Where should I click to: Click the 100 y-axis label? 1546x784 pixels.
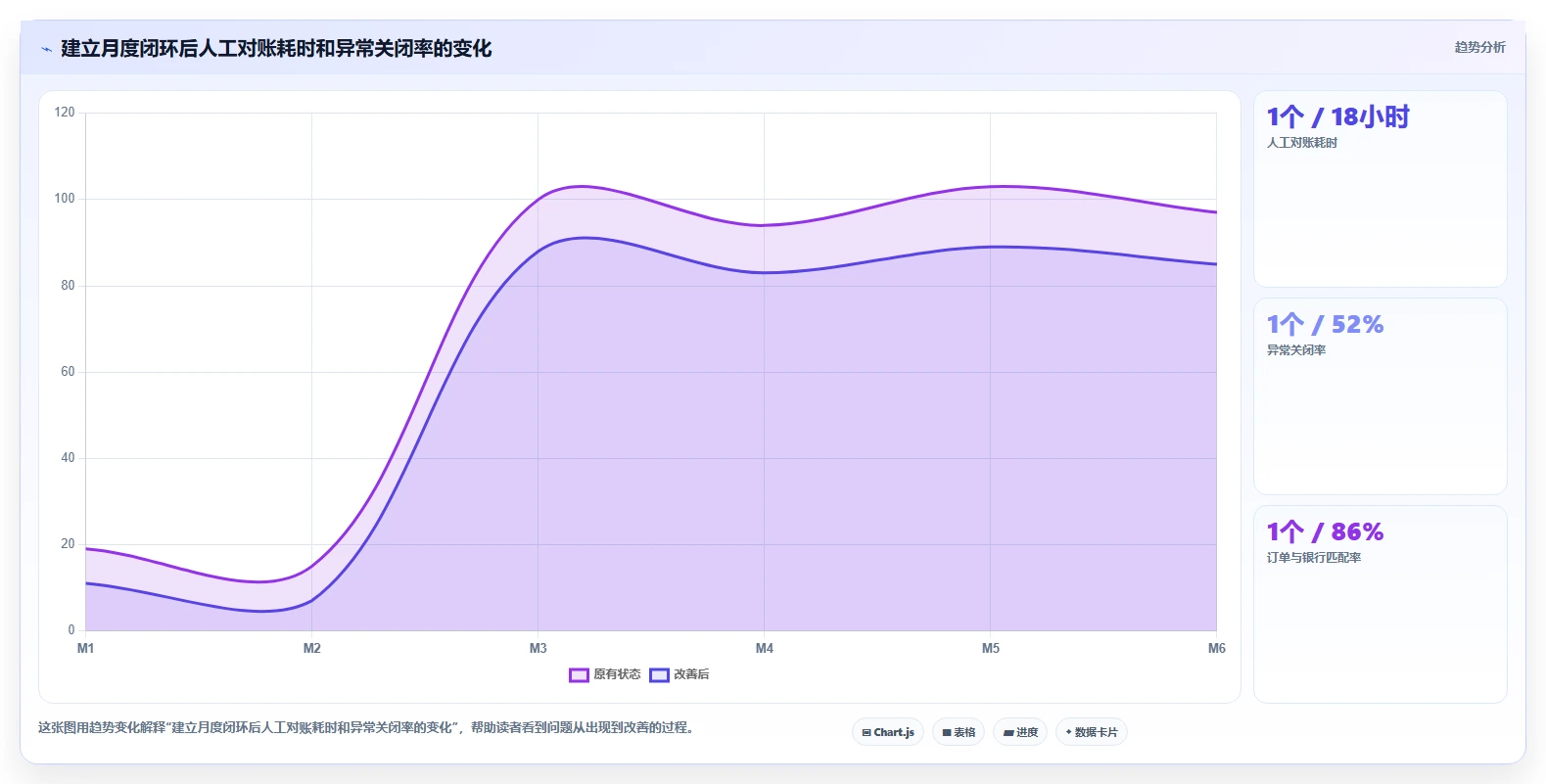click(x=65, y=199)
